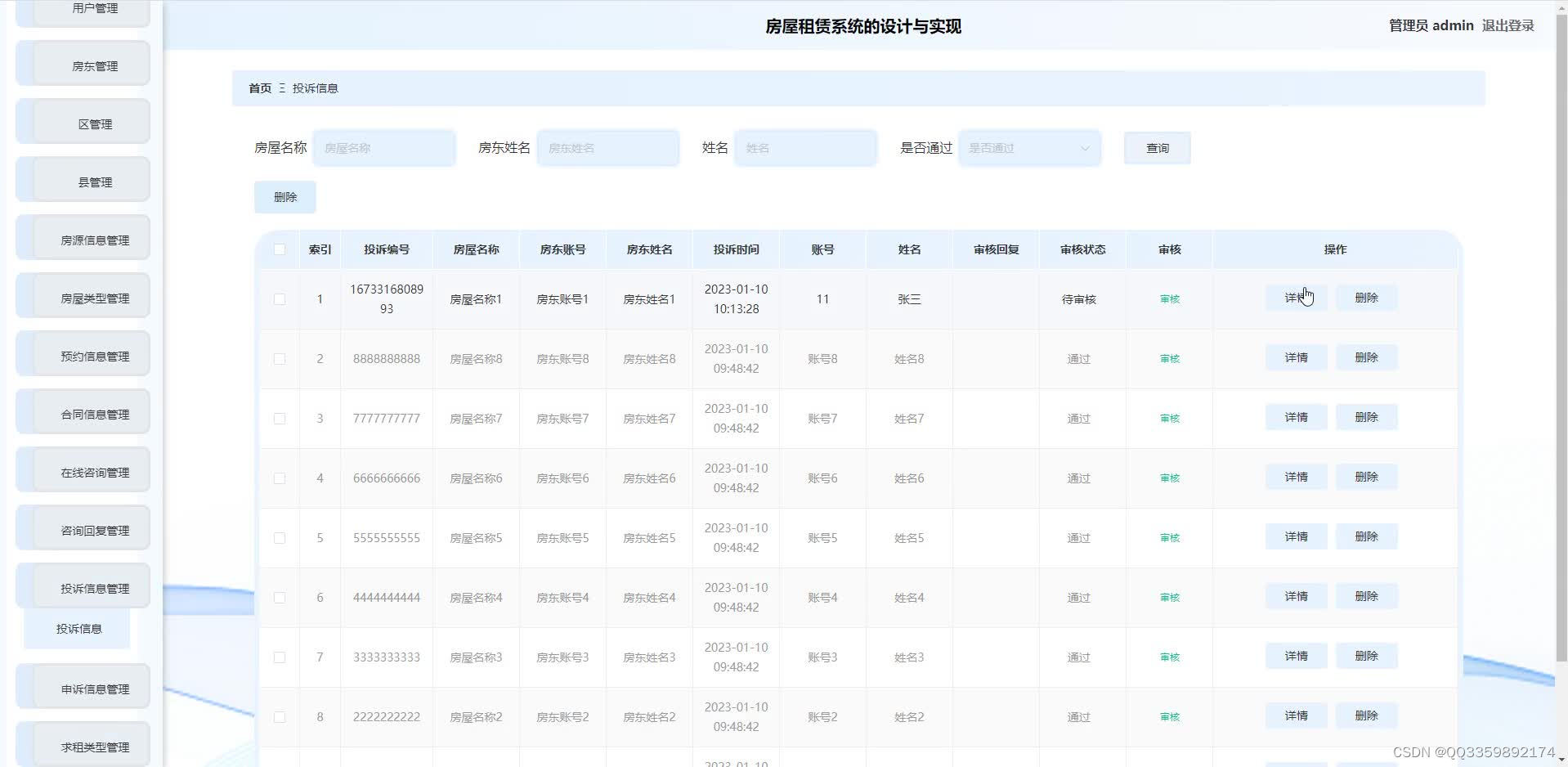
Task: Click 审核 link for row 姓名6
Action: click(x=1170, y=478)
